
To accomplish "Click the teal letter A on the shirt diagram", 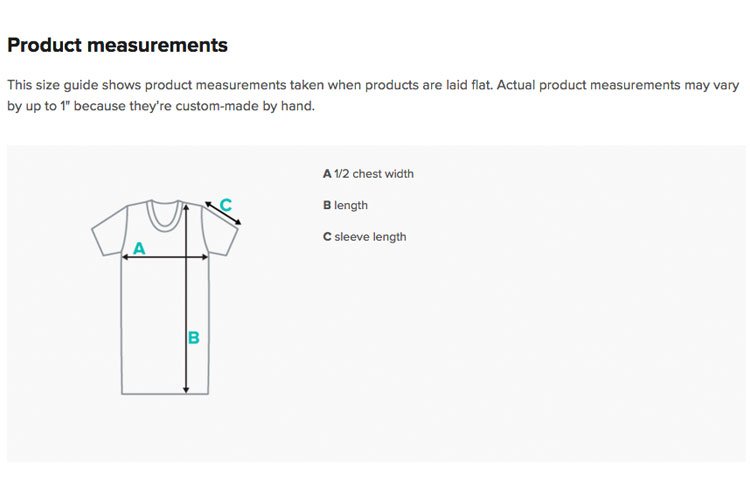I will (x=139, y=248).
